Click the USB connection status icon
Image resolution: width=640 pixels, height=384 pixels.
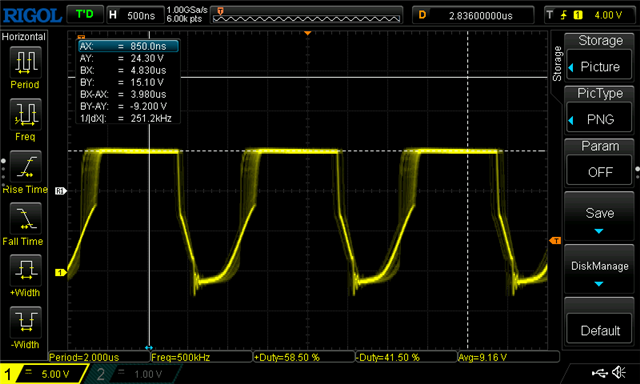(x=599, y=372)
